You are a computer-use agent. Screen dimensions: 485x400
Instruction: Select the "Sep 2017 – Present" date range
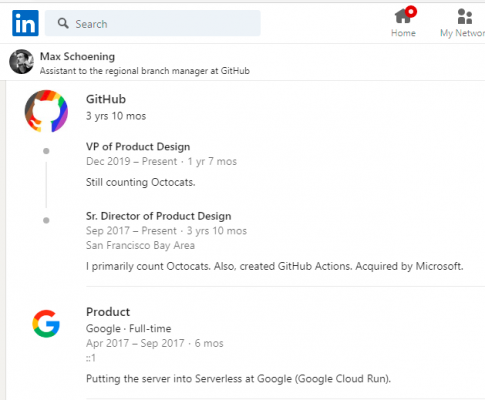(131, 231)
